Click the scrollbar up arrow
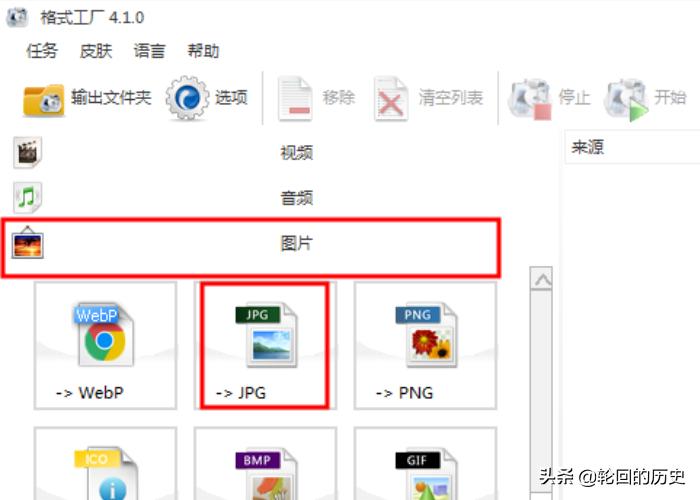Viewport: 700px width, 500px height. pyautogui.click(x=542, y=279)
